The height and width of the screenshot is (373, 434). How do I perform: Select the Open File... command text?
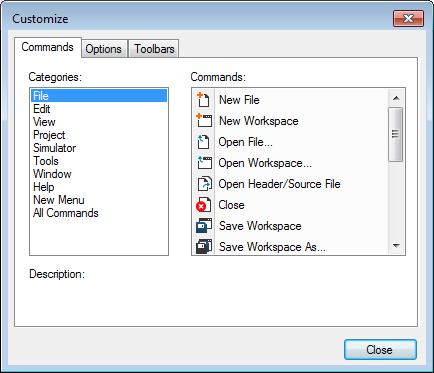(x=245, y=142)
